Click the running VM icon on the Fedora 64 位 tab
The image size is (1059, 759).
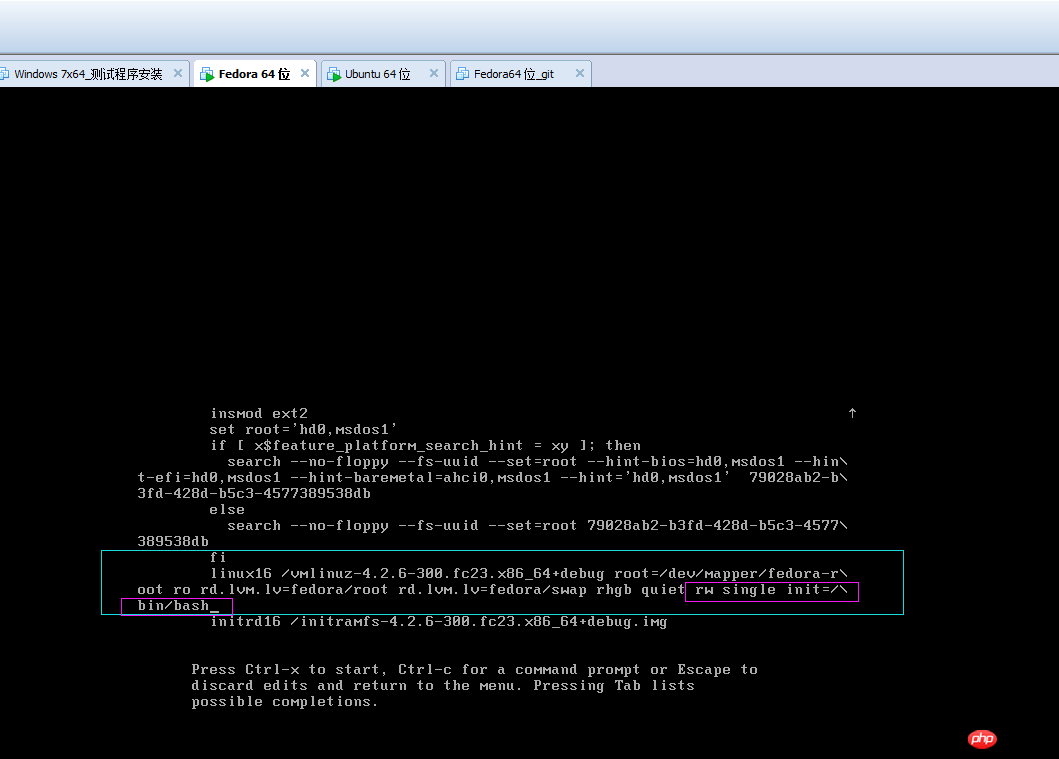(207, 74)
